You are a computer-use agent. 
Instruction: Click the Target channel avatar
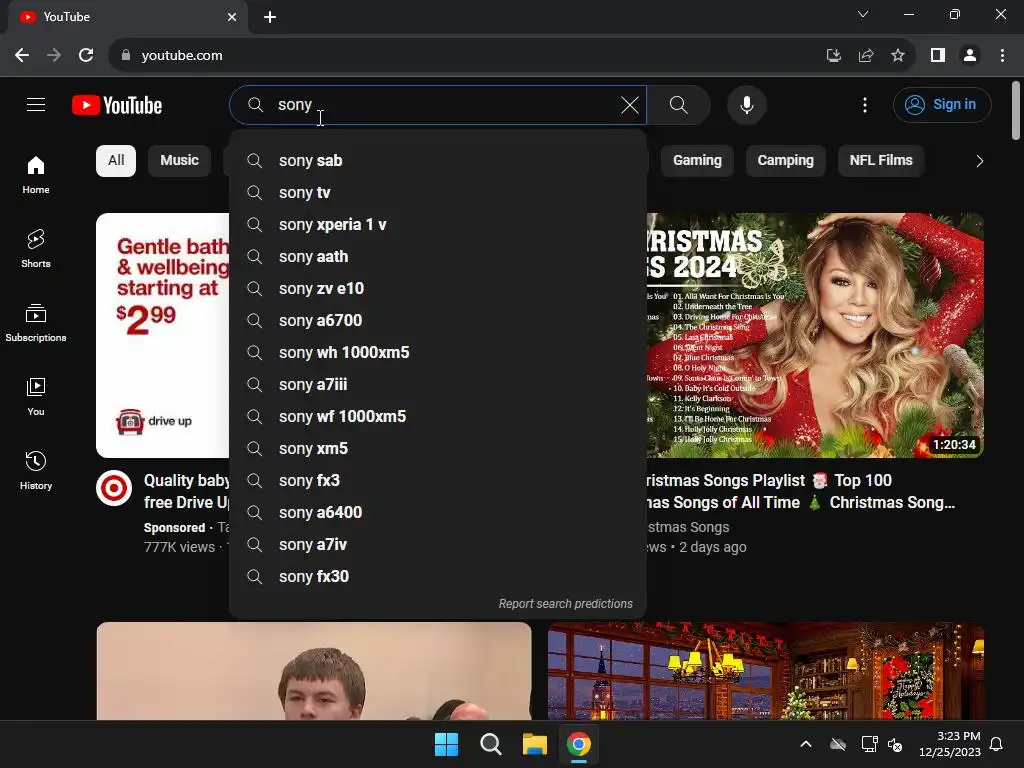pos(114,488)
